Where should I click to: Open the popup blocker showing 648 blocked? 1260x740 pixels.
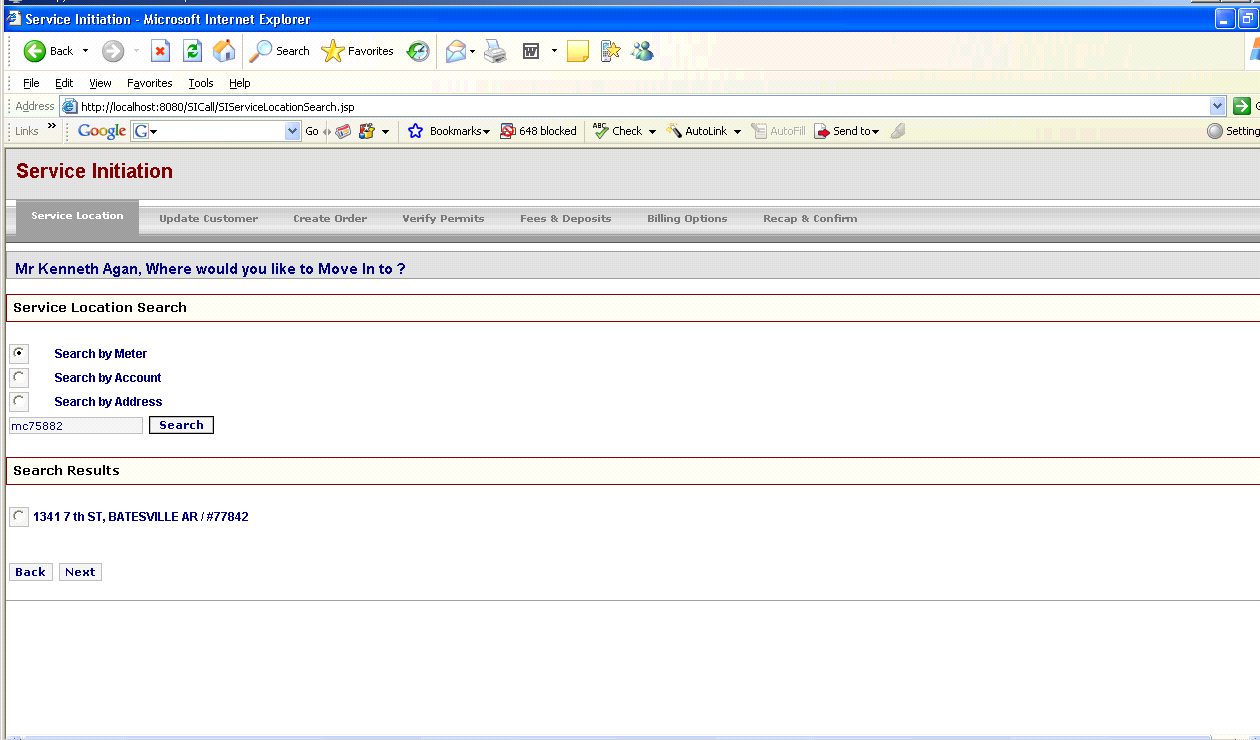(538, 130)
